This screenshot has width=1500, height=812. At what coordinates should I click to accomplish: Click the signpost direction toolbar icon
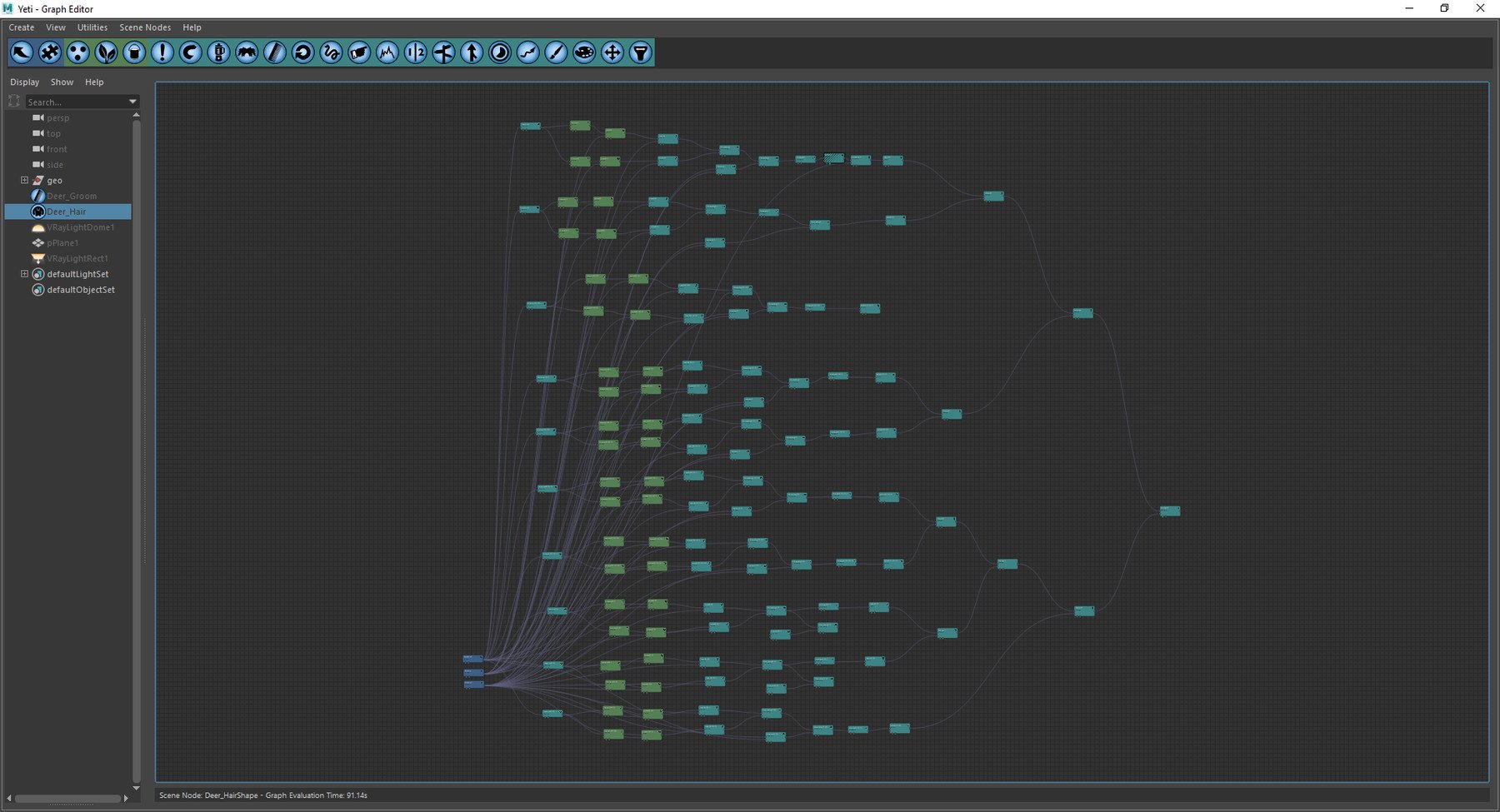443,52
